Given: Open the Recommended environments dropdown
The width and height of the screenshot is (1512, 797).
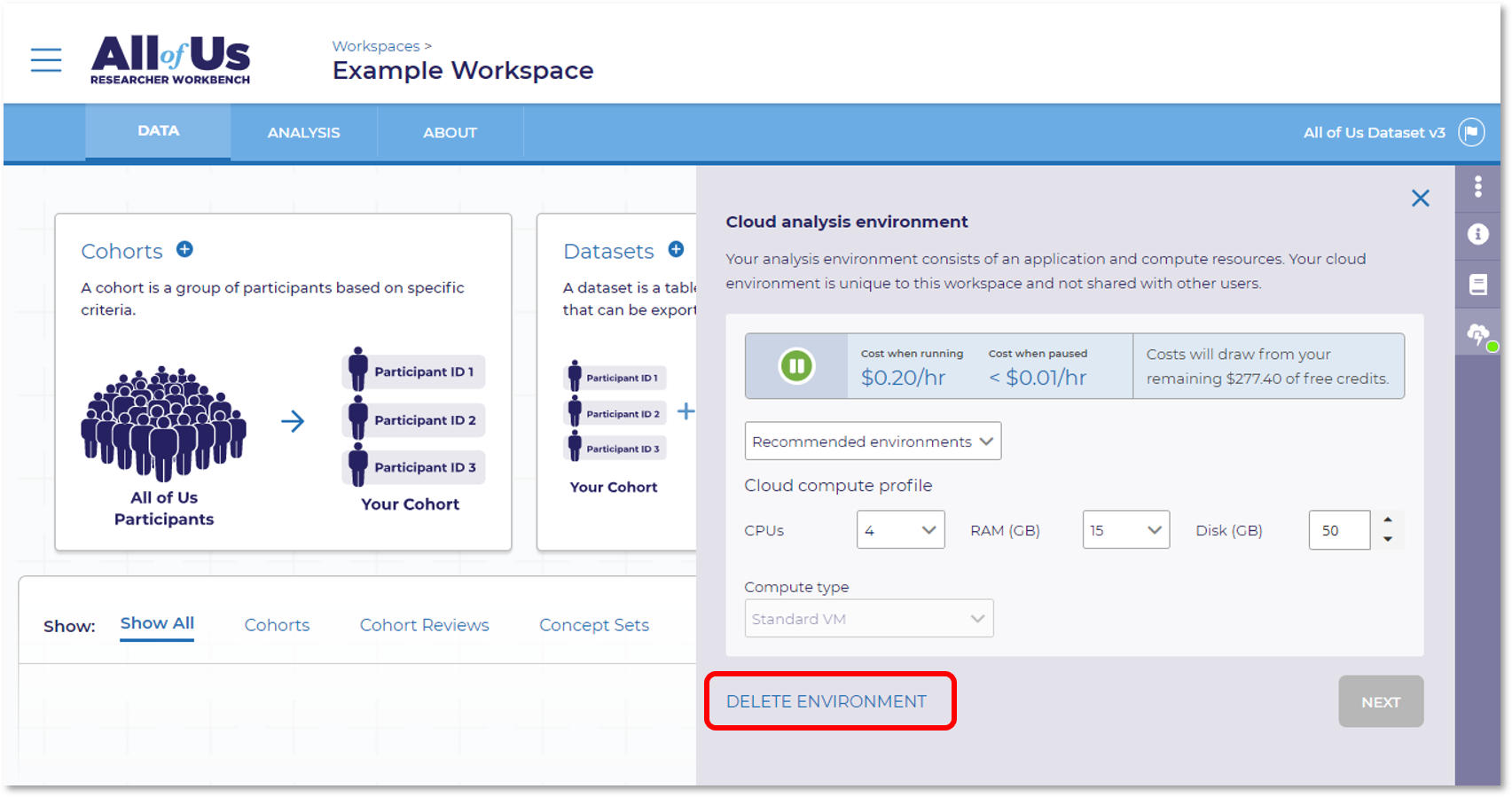Looking at the screenshot, I should tap(873, 441).
